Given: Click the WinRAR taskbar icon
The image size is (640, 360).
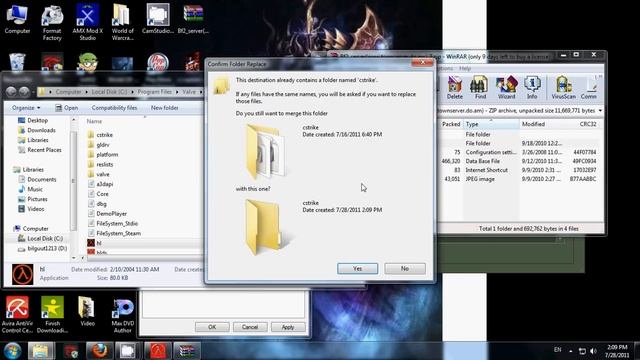Looking at the screenshot, I should point(187,351).
